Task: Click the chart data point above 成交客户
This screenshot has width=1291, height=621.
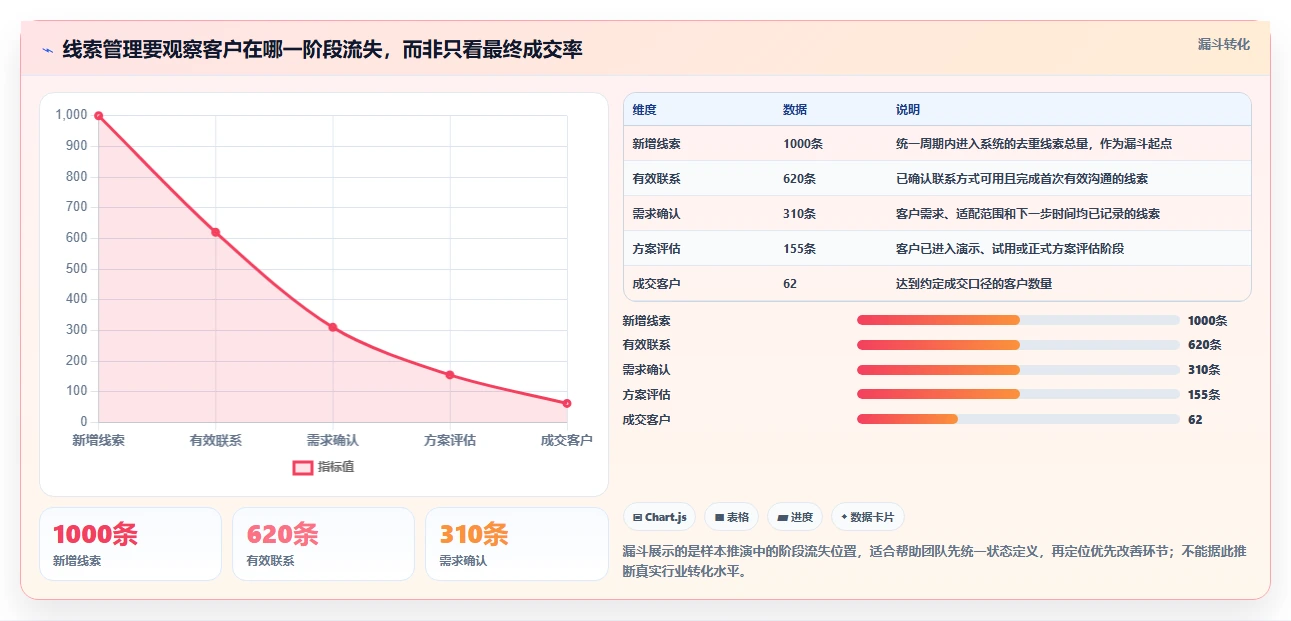Action: click(x=567, y=403)
